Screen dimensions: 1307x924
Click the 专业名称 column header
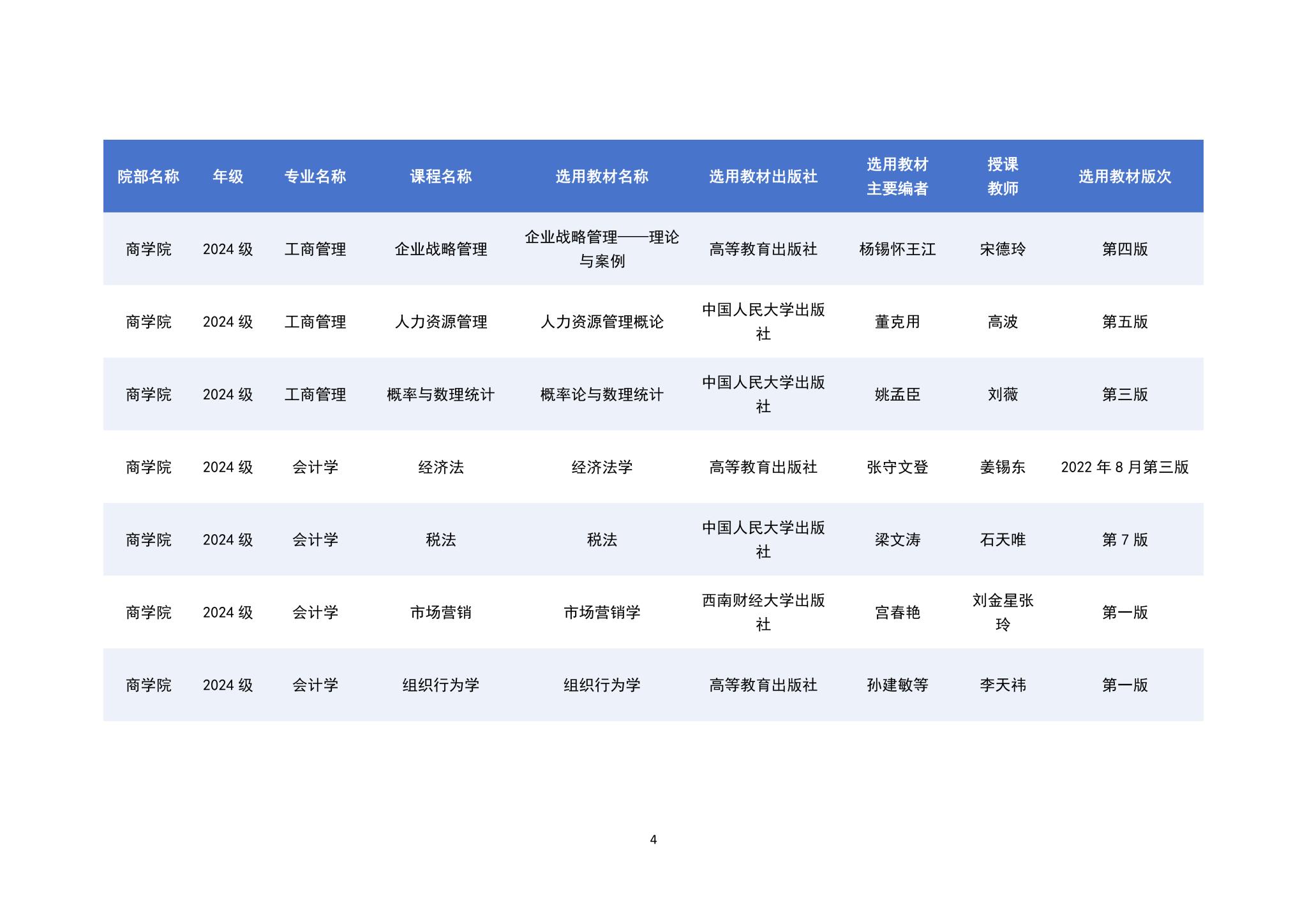315,177
